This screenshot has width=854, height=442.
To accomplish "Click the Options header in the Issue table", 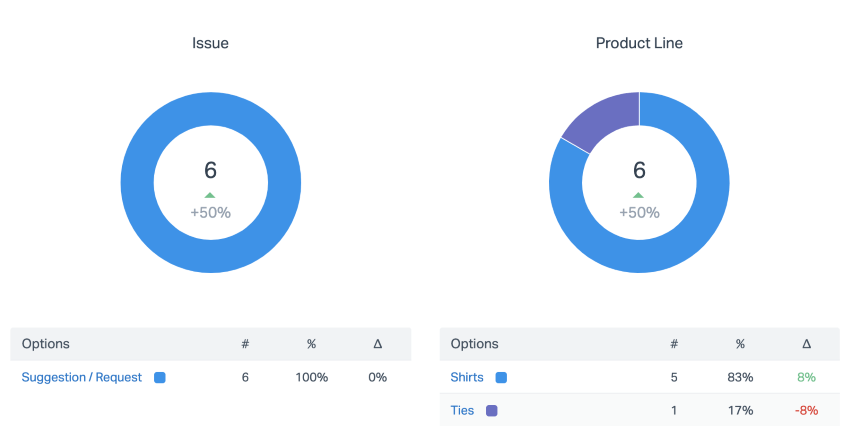I will tap(46, 344).
